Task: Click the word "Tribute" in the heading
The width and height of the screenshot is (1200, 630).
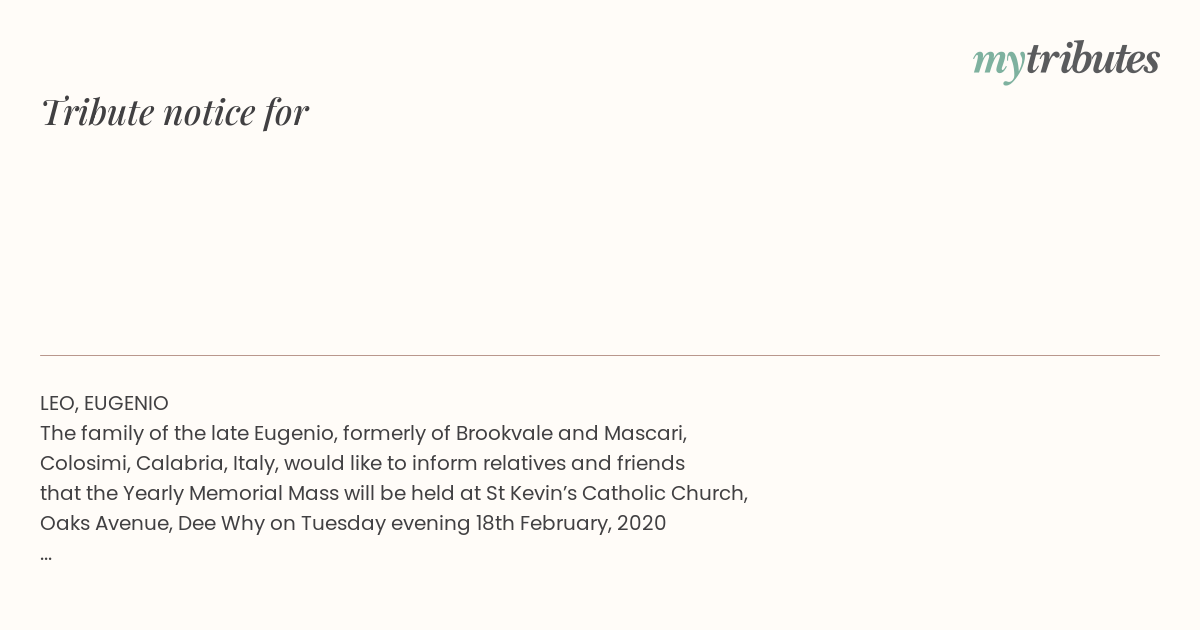Action: coord(97,112)
